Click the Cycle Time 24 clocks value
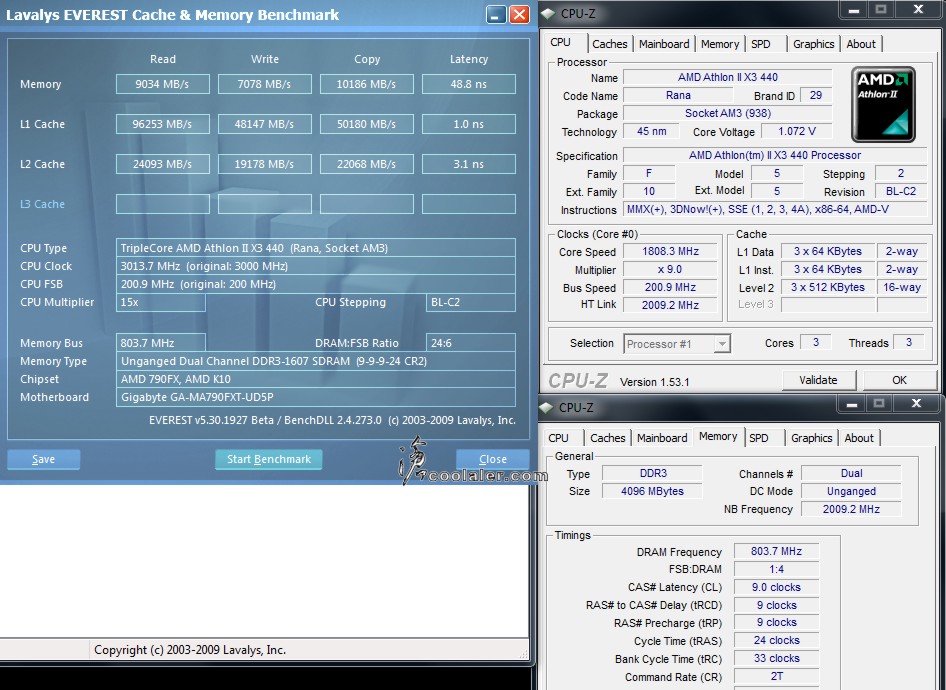946x690 pixels. point(776,641)
